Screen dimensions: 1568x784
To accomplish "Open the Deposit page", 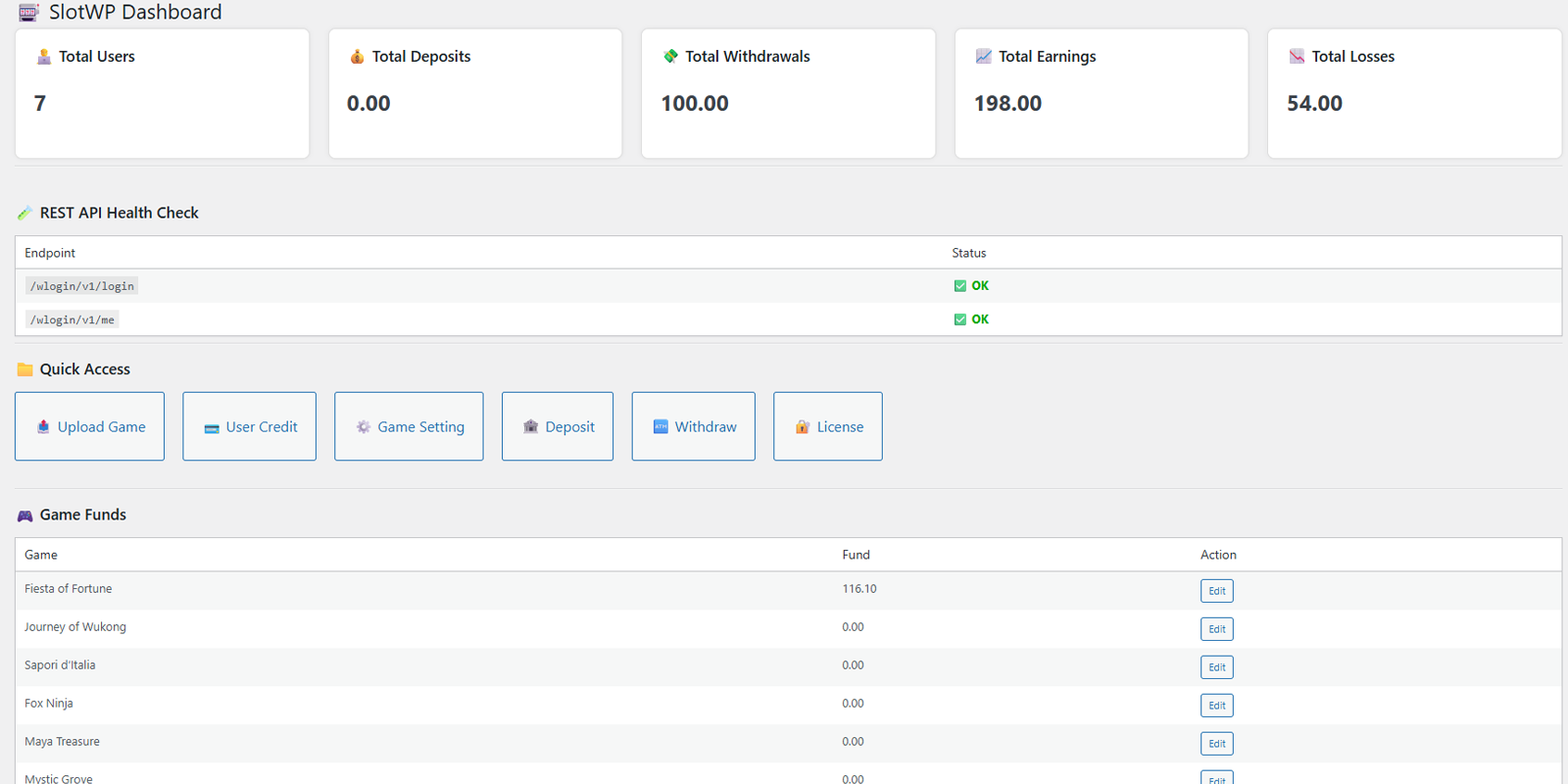I will (558, 426).
